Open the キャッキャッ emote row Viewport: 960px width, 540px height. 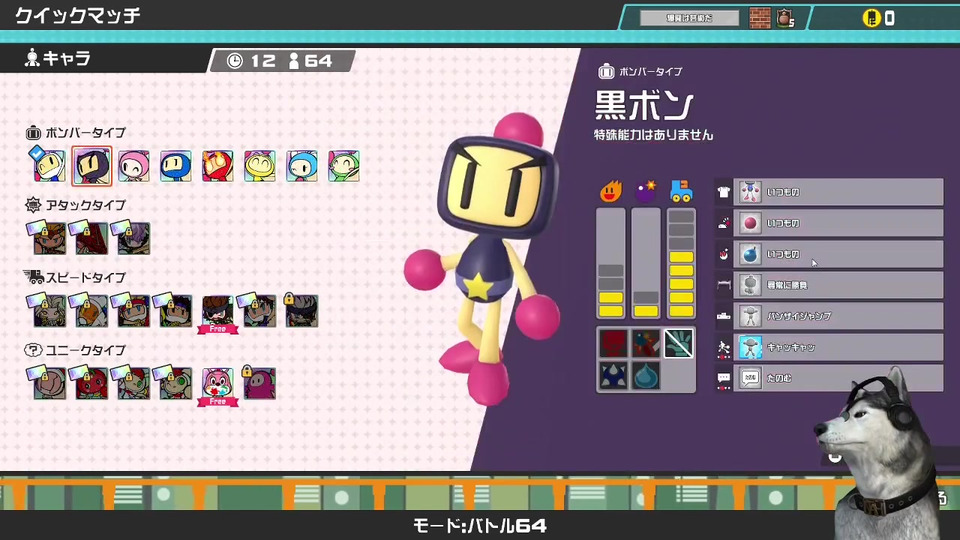pyautogui.click(x=838, y=347)
